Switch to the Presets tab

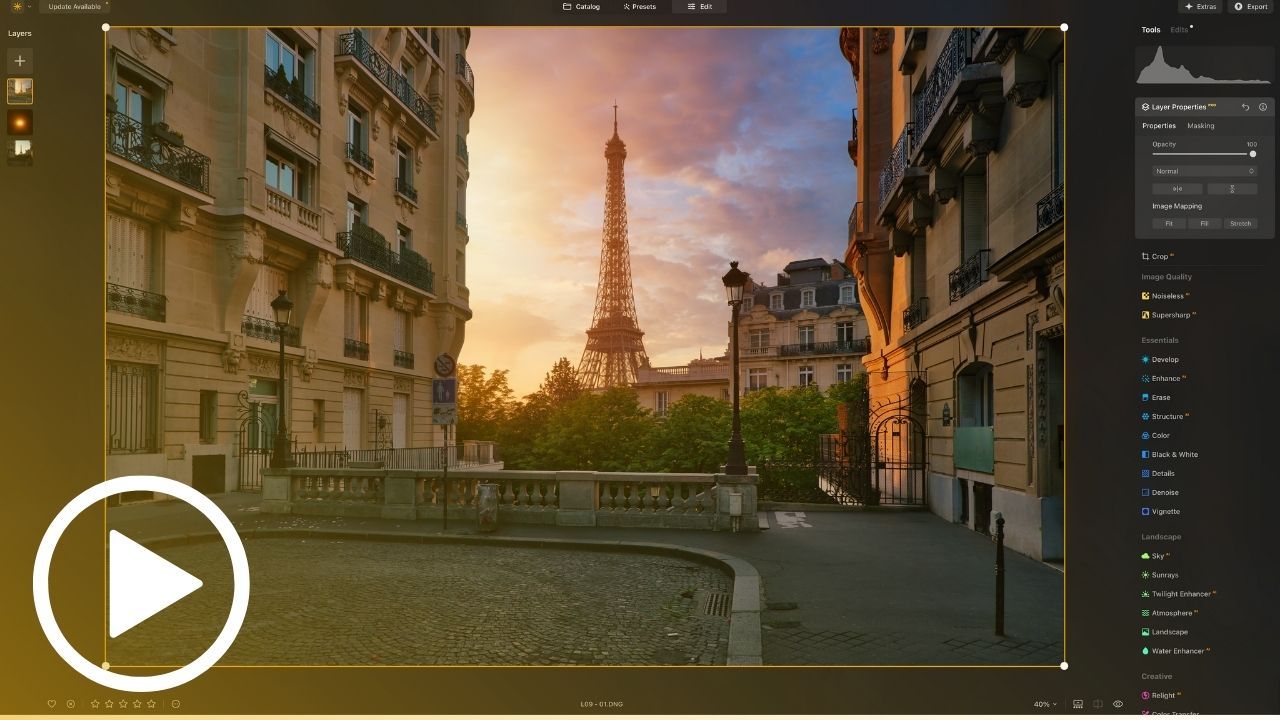click(x=640, y=7)
